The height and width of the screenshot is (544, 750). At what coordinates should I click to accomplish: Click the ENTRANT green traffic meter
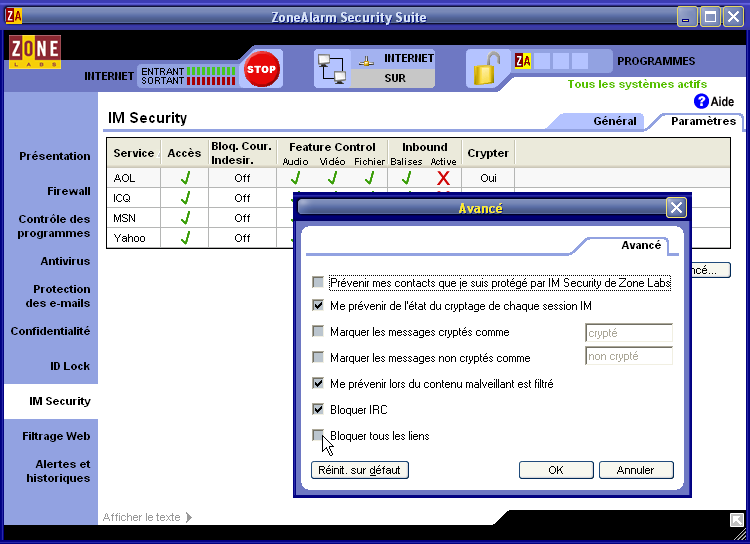211,71
